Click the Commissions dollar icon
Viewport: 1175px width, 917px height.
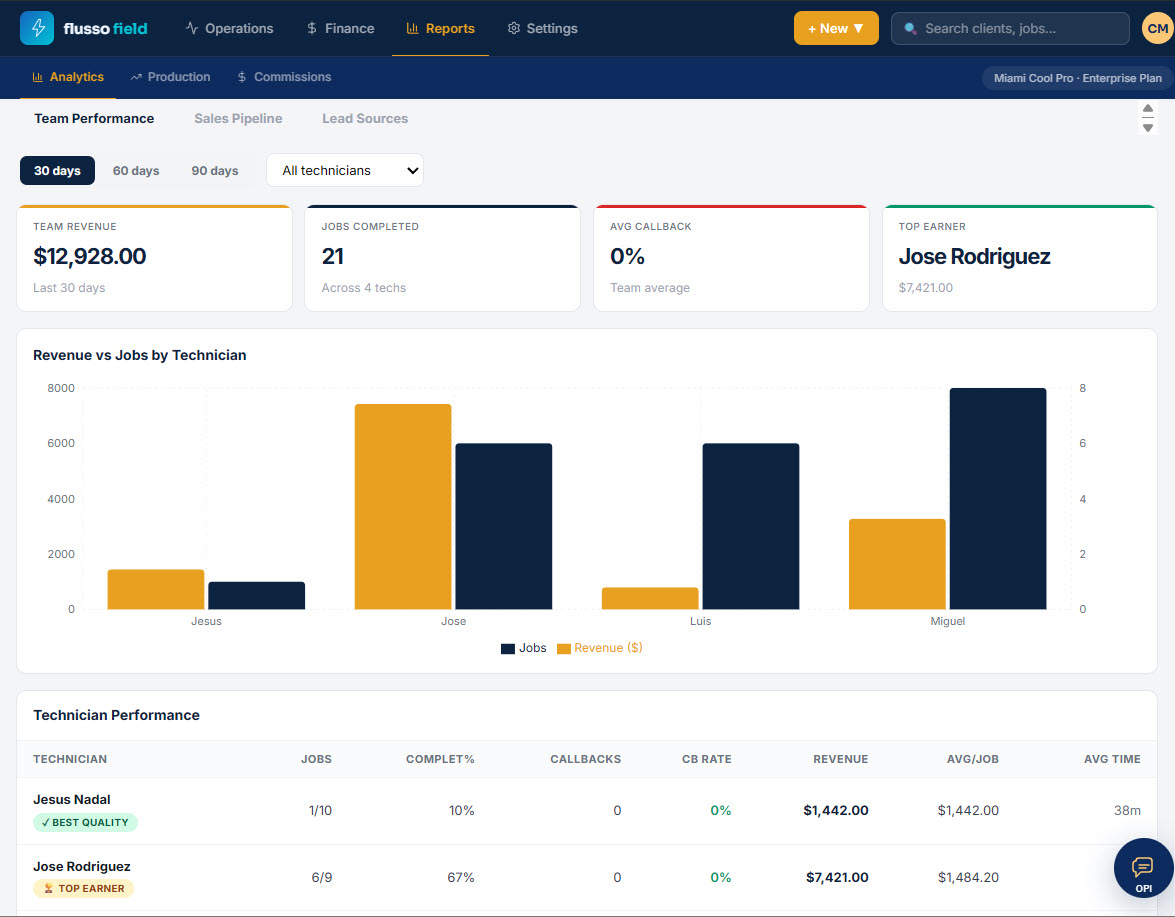(x=241, y=77)
